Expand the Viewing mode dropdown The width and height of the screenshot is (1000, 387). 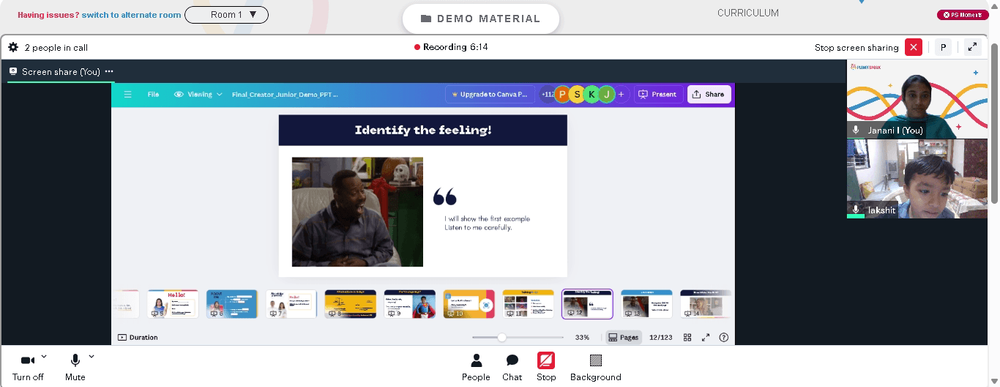[x=198, y=94]
